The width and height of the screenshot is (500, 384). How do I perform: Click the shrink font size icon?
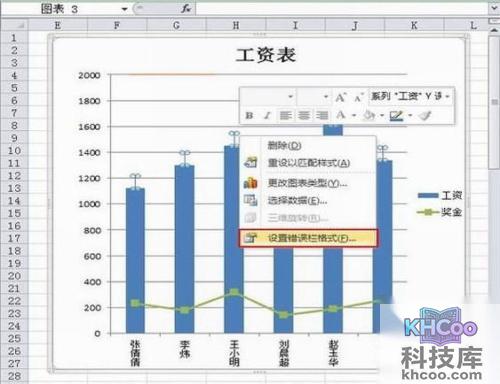coord(358,98)
